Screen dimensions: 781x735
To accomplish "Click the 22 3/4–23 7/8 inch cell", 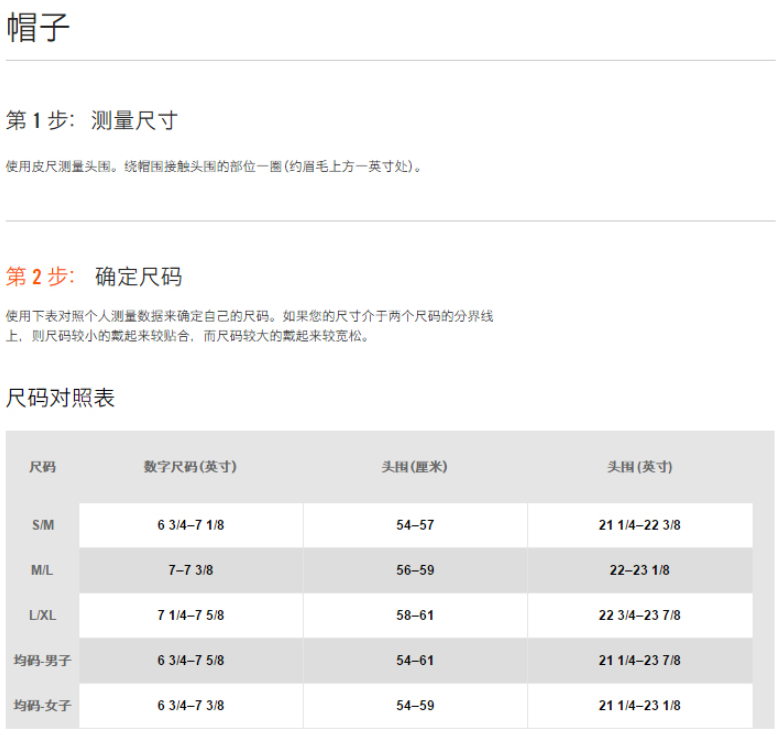I will pos(639,615).
